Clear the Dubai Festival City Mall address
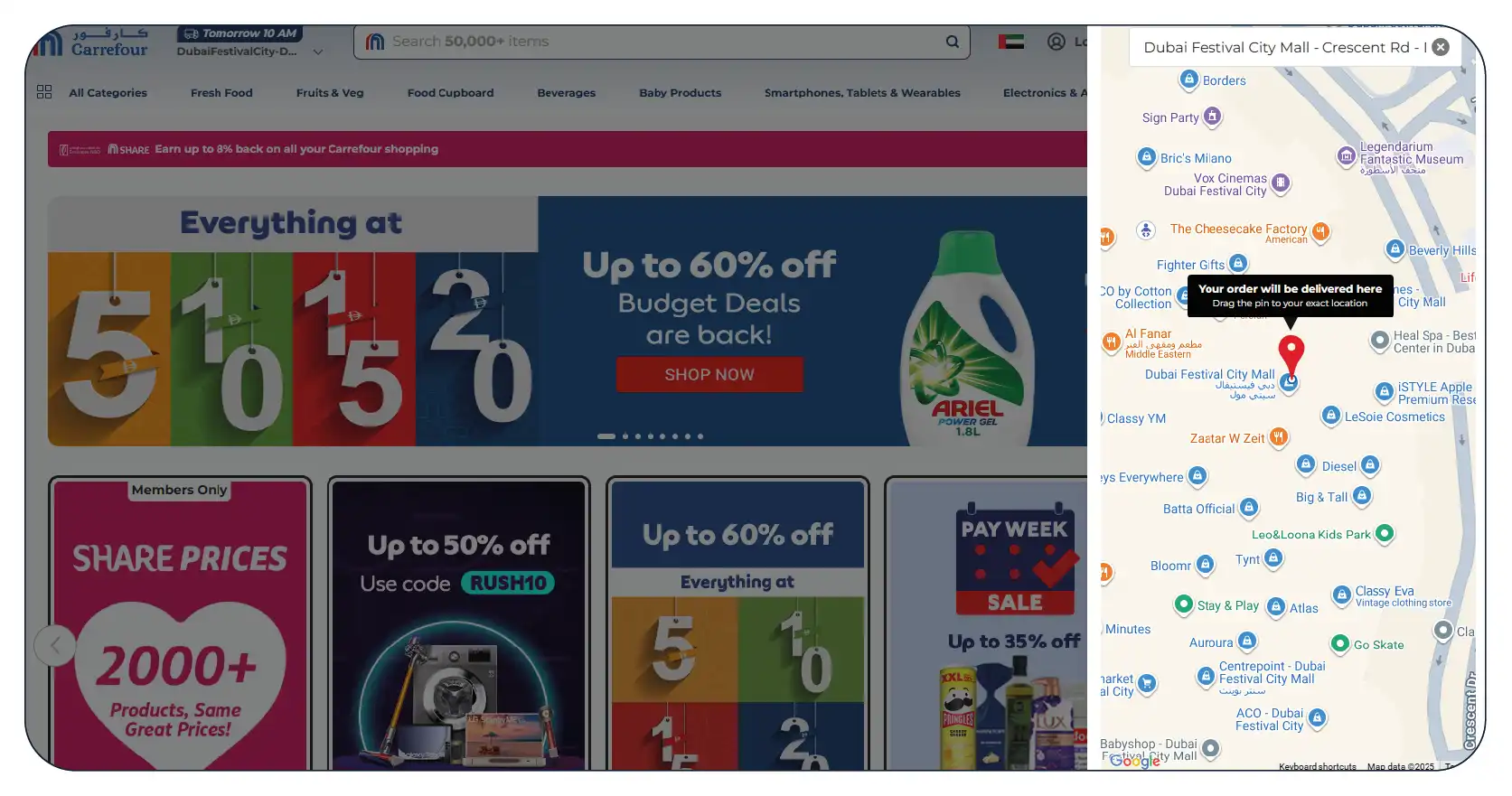1512x796 pixels. [1441, 47]
